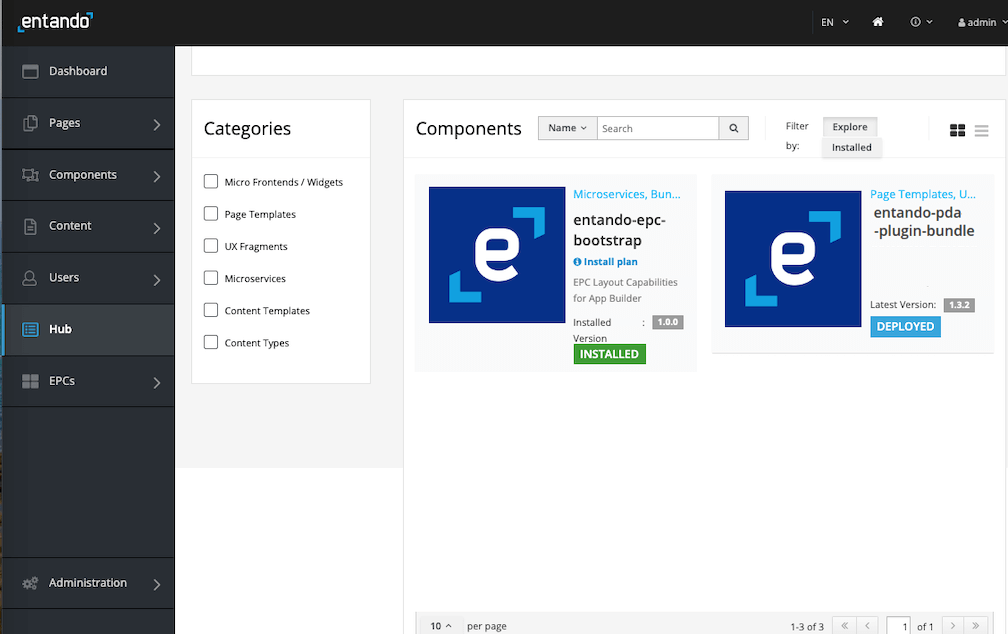Open the admin account dropdown
Screen dimensions: 1008x634
tap(977, 21)
